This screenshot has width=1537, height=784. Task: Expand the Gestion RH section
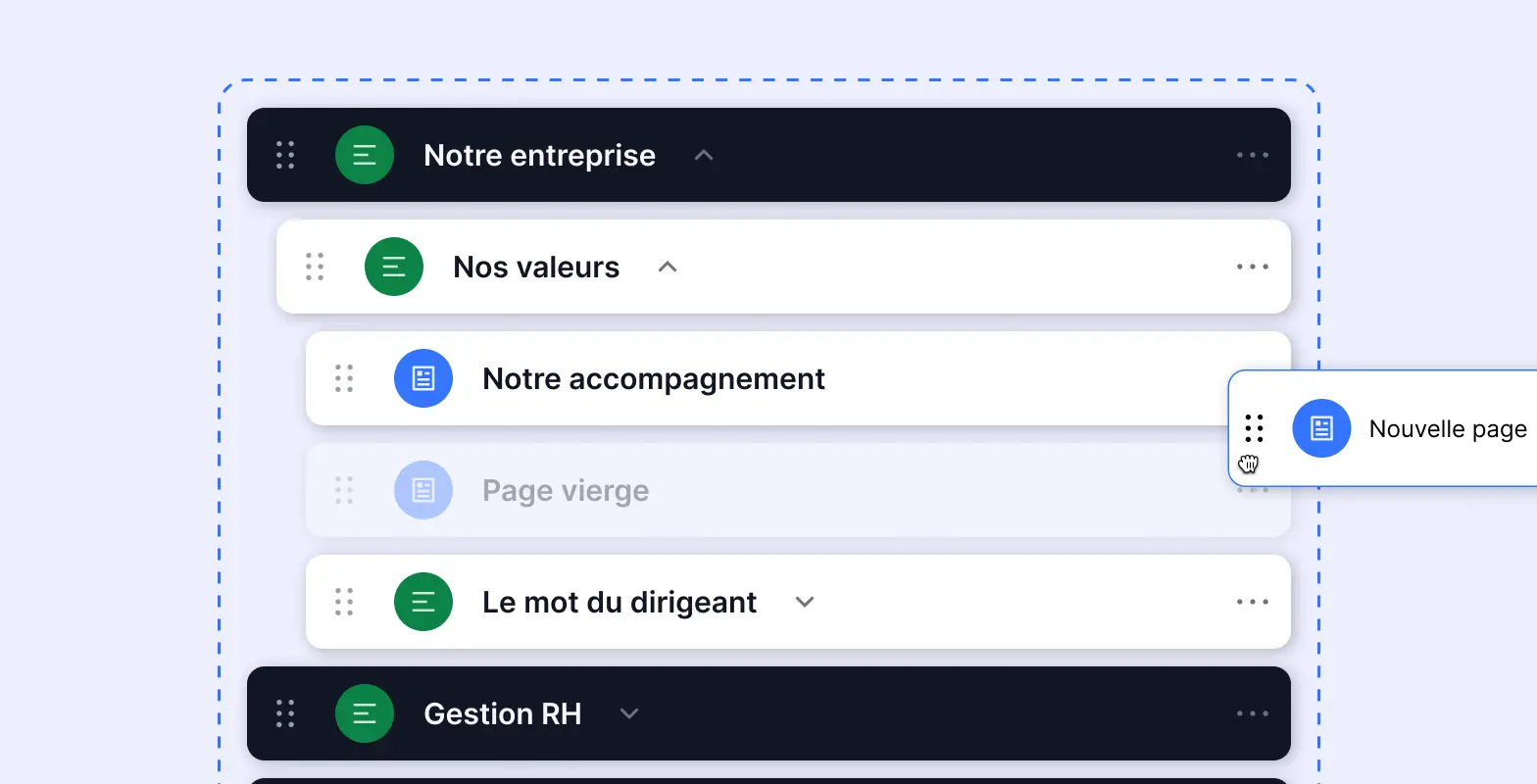point(628,713)
